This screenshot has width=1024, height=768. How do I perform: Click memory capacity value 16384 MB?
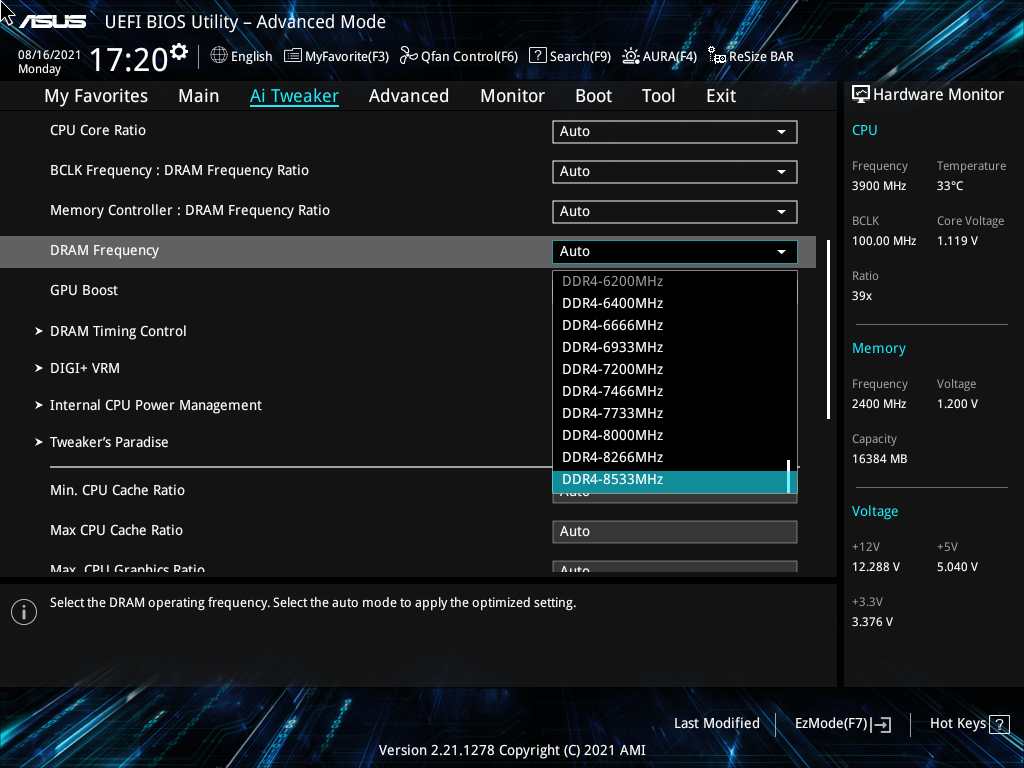click(x=880, y=459)
